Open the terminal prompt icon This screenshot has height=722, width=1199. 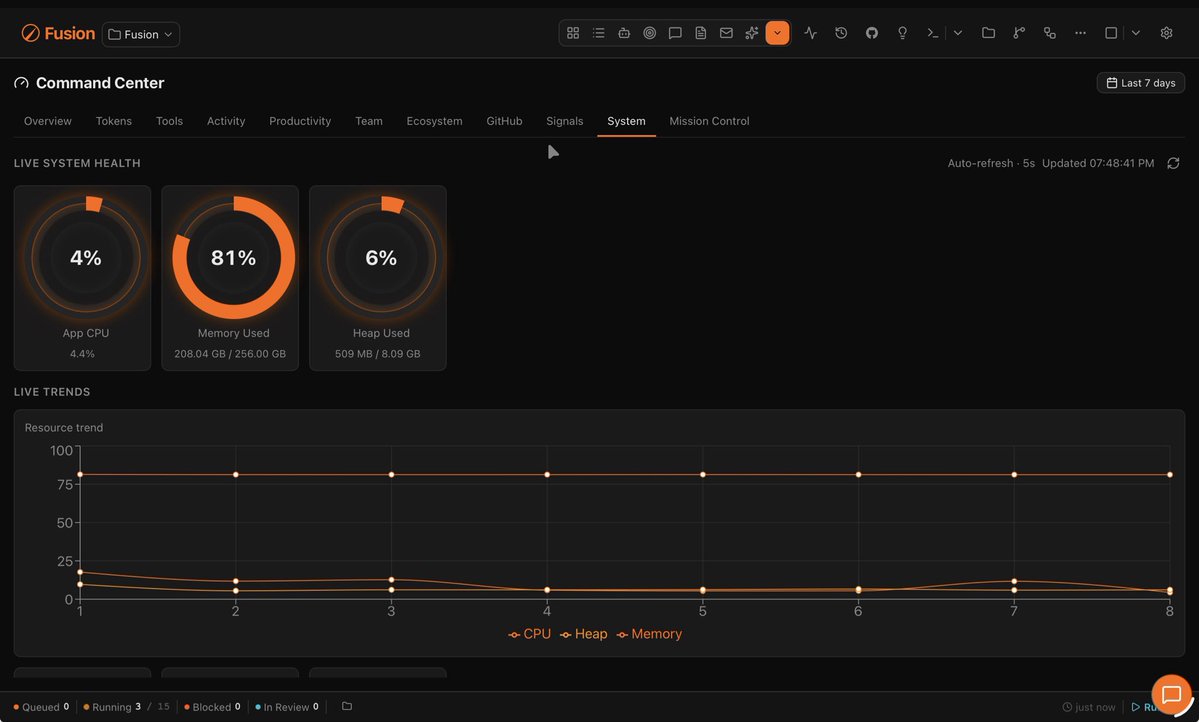[x=932, y=33]
